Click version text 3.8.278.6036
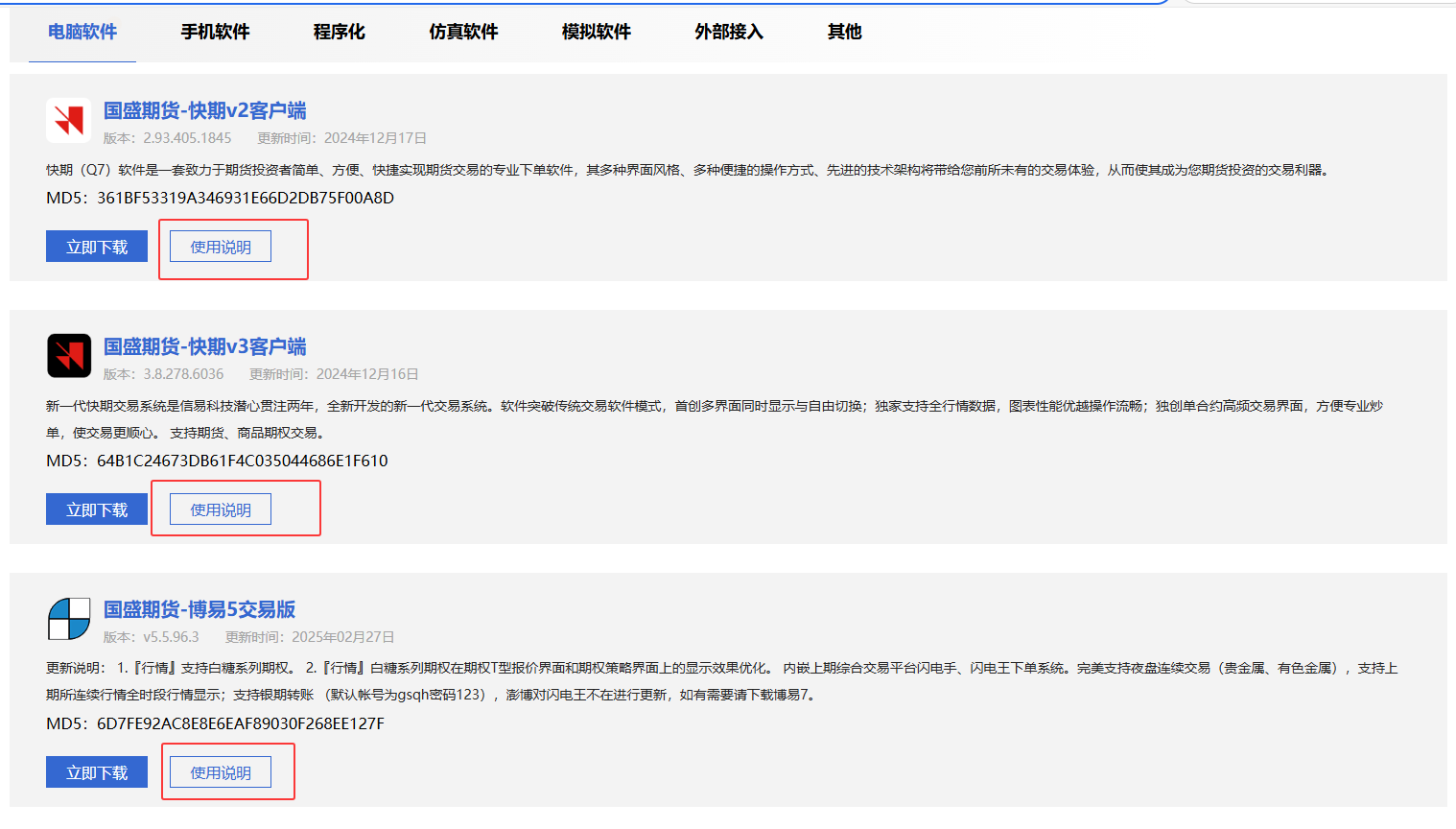Screen dimensions: 1456x829 click(x=183, y=374)
